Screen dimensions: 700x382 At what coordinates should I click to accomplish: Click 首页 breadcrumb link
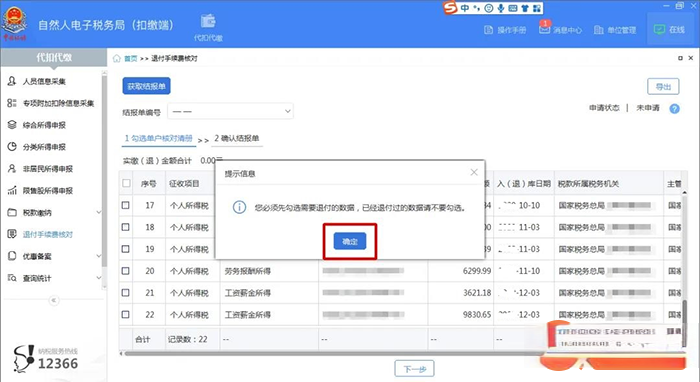(130, 58)
